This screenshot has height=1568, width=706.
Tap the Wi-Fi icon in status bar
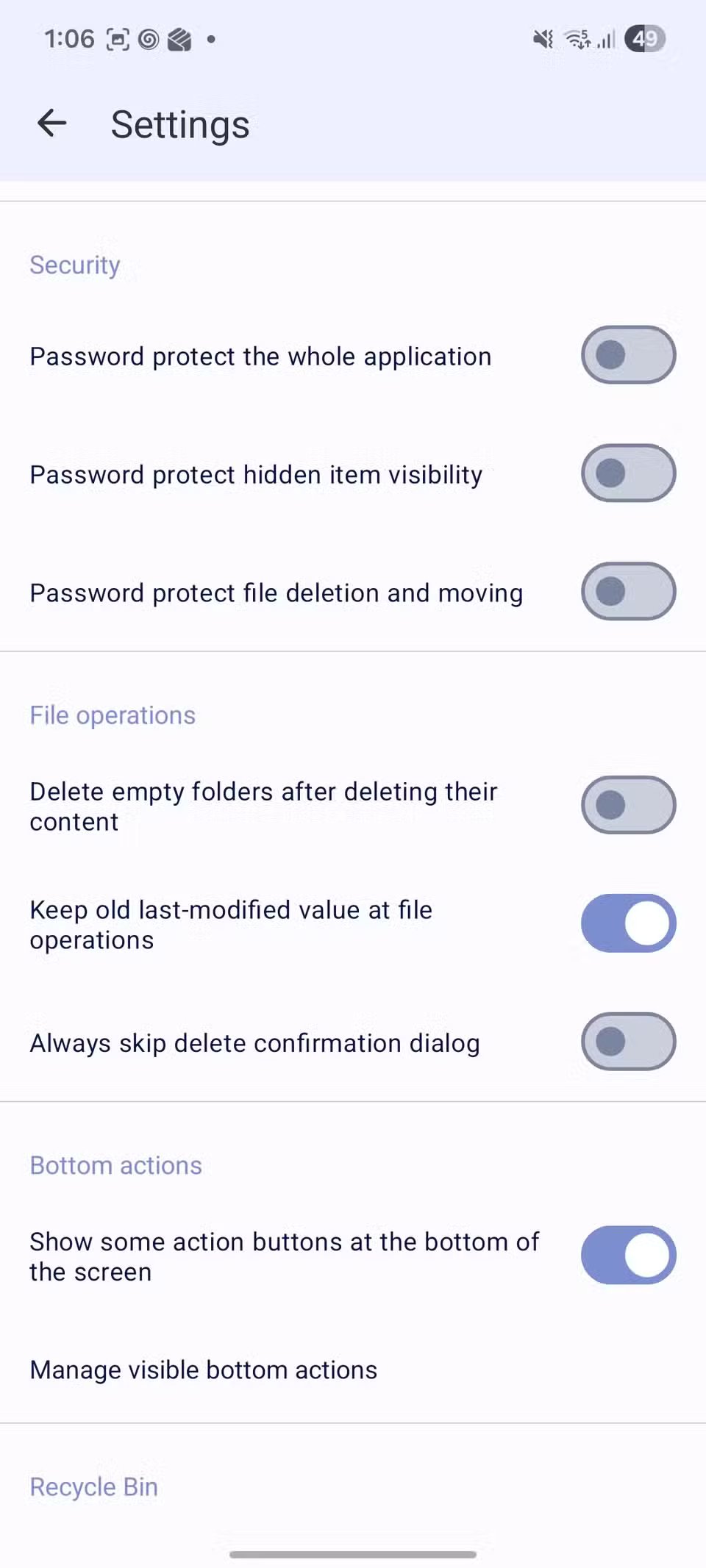578,38
